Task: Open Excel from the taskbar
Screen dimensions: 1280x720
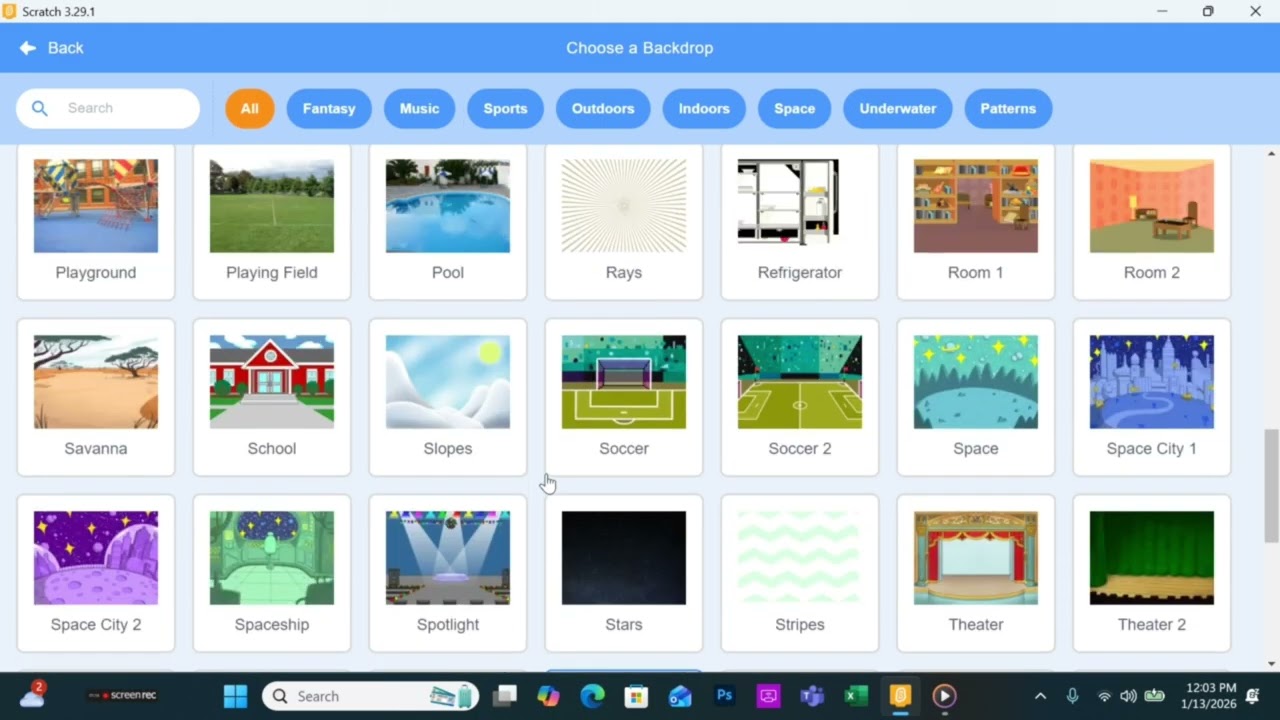Action: click(x=856, y=696)
